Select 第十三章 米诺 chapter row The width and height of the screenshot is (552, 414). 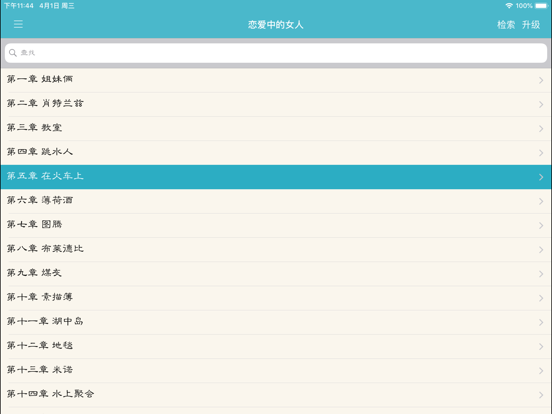pyautogui.click(x=276, y=370)
